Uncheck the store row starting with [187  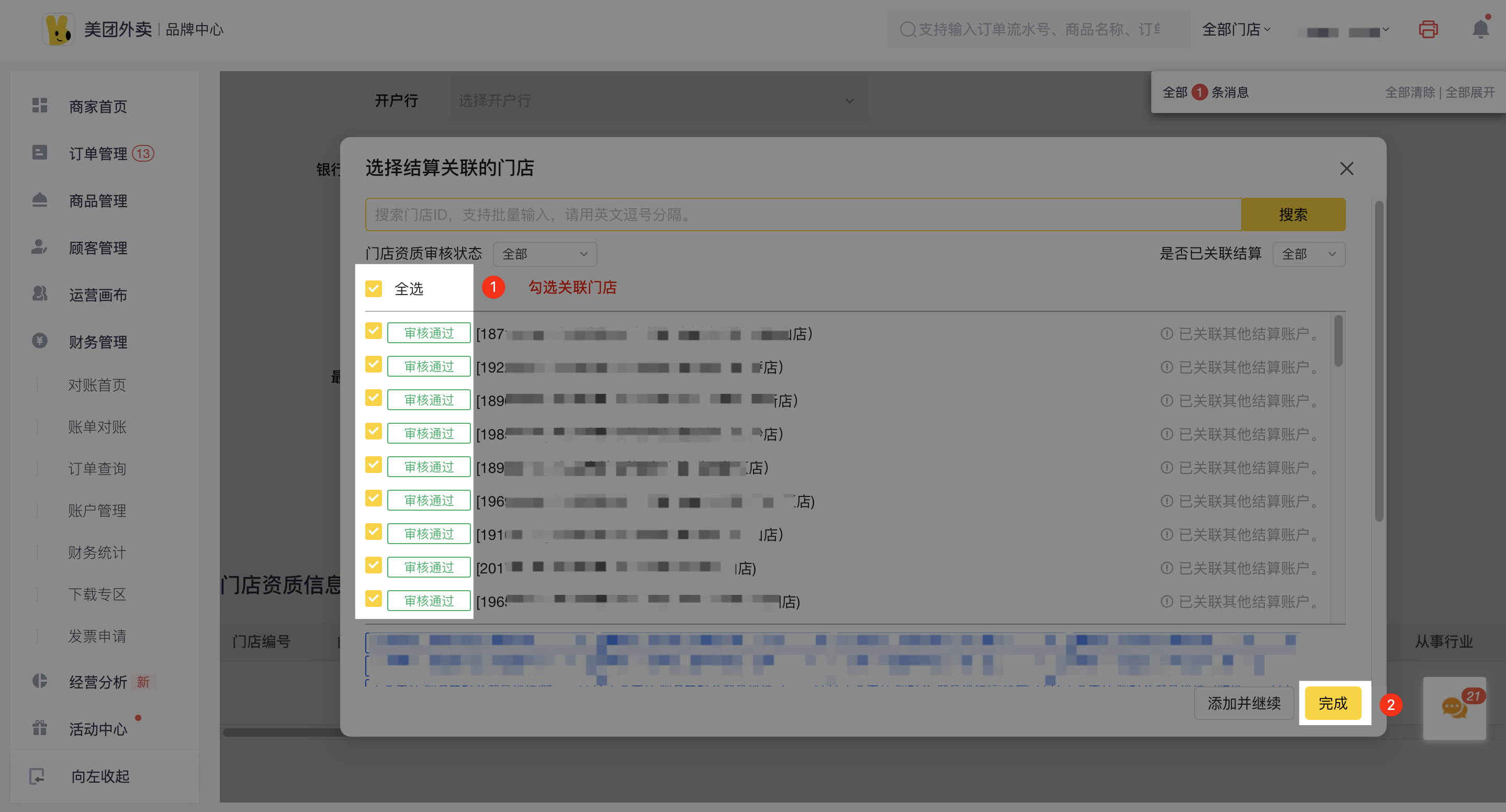coord(374,332)
